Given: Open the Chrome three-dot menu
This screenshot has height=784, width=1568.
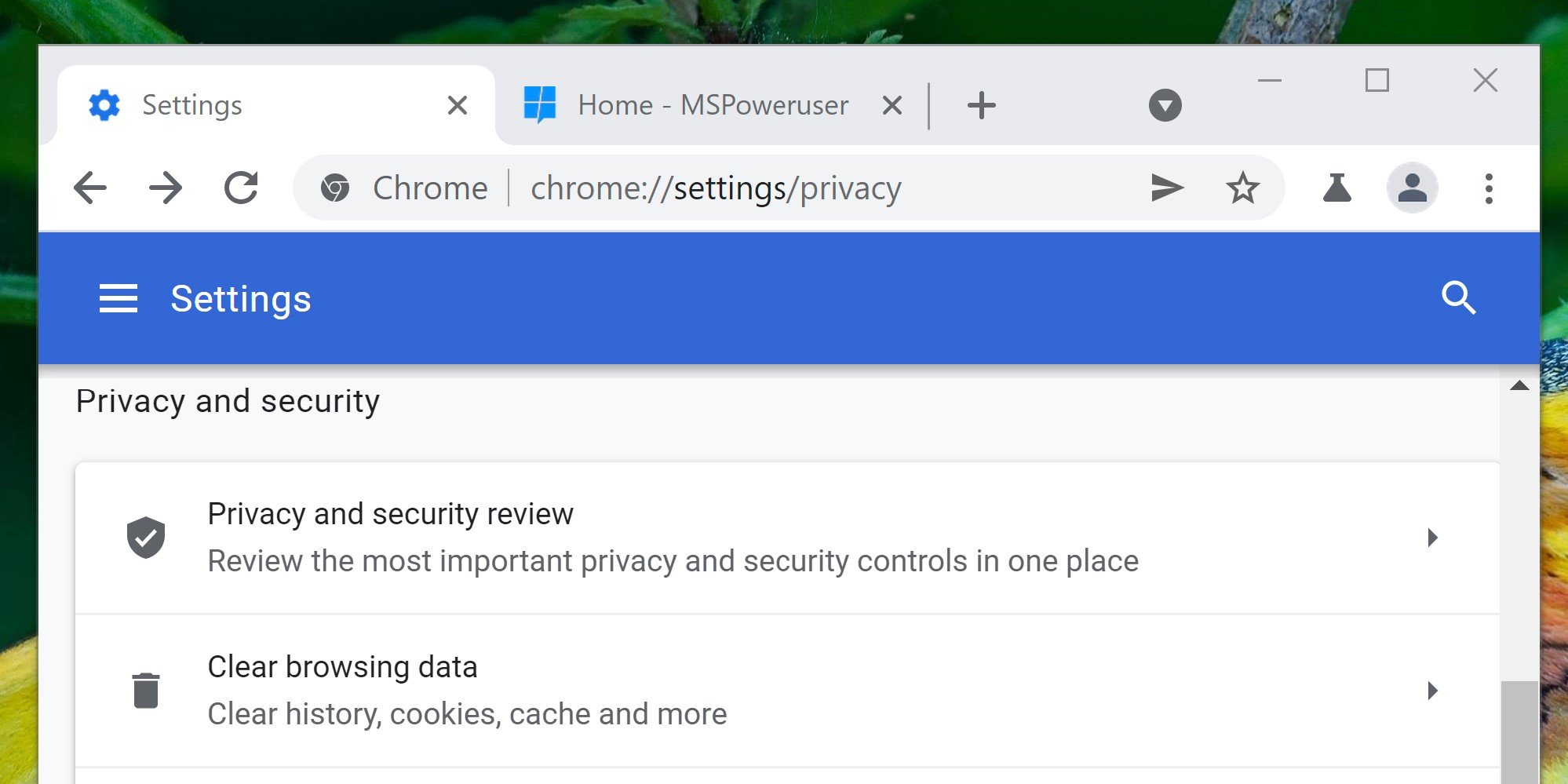Looking at the screenshot, I should pos(1488,188).
